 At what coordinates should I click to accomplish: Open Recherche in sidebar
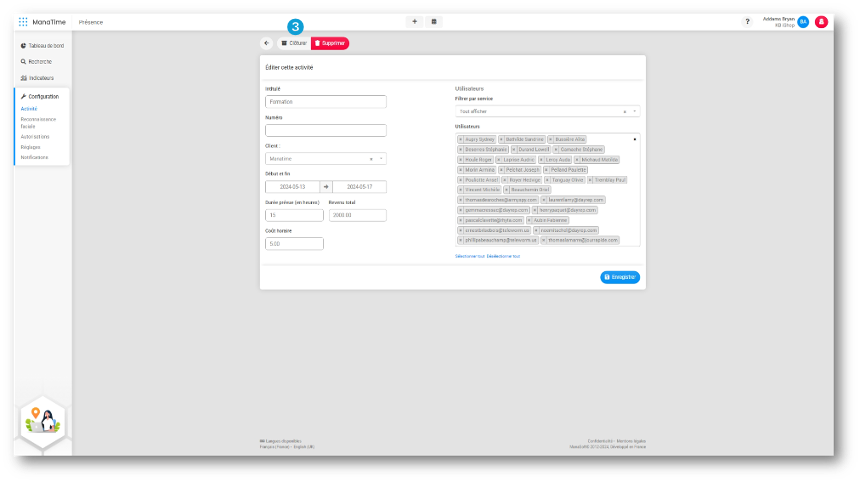click(x=36, y=61)
